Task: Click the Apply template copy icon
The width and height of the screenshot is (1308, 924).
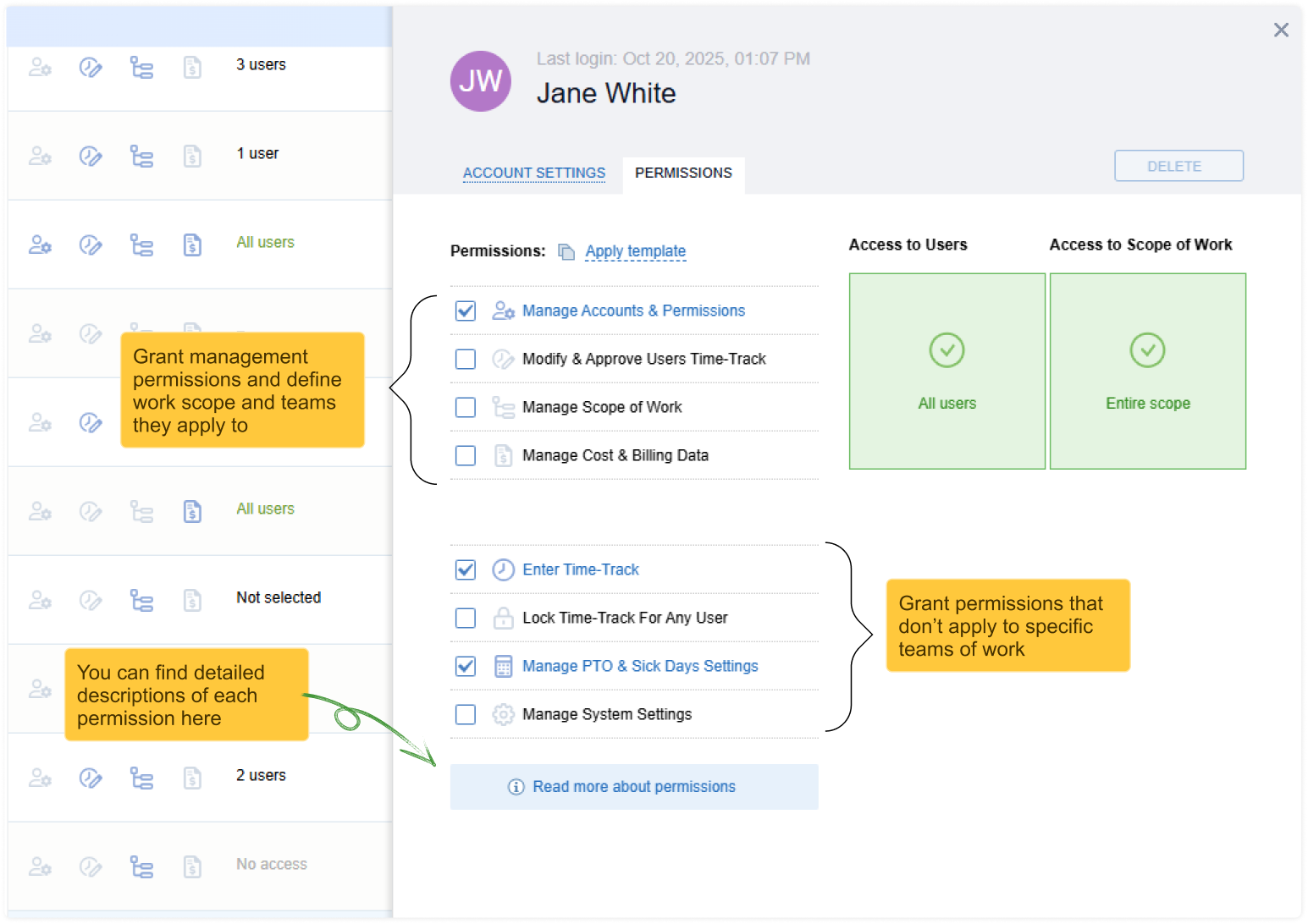Action: (x=566, y=251)
